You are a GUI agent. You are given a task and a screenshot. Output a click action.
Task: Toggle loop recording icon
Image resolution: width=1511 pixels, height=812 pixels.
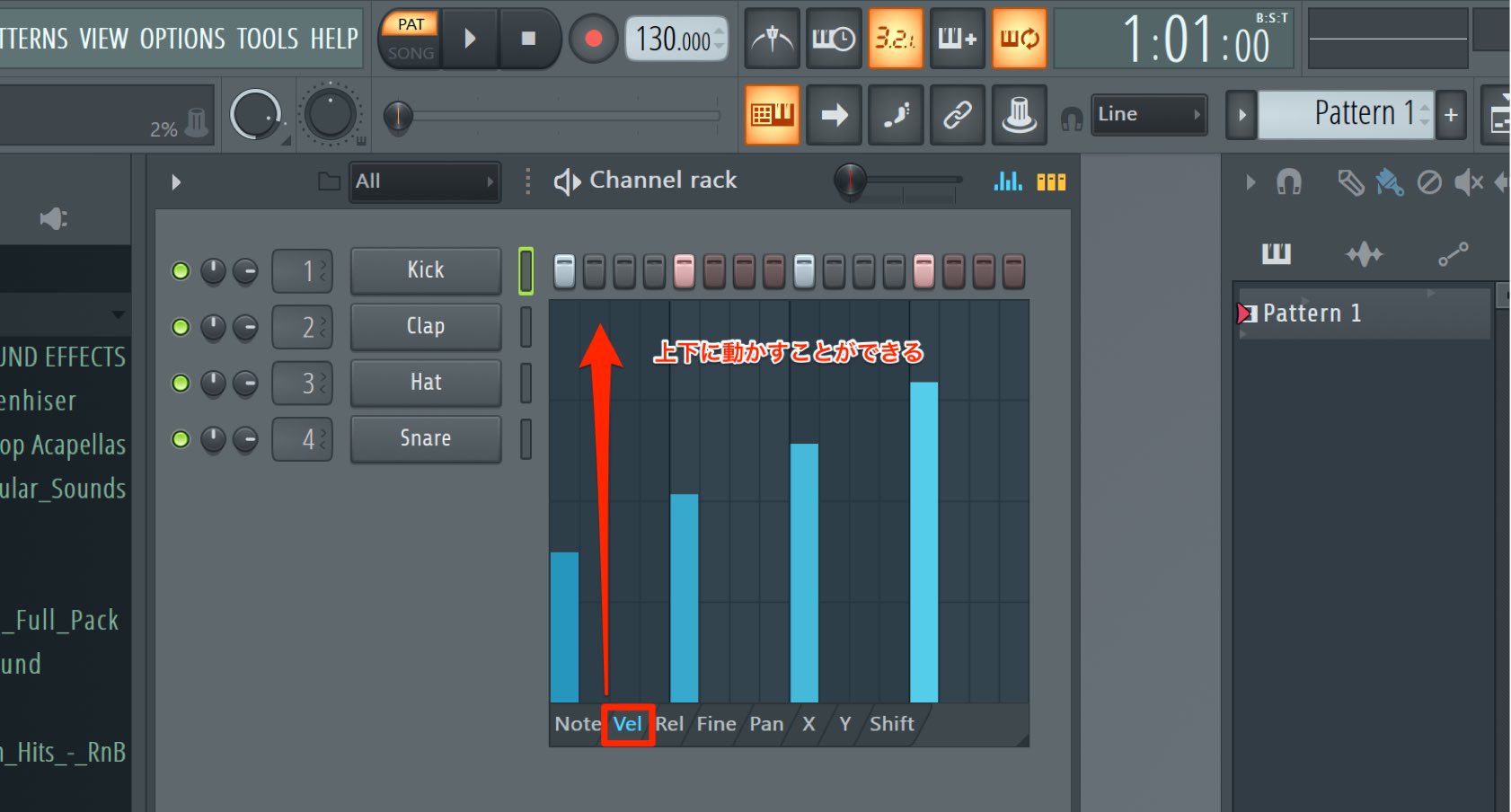[1019, 39]
